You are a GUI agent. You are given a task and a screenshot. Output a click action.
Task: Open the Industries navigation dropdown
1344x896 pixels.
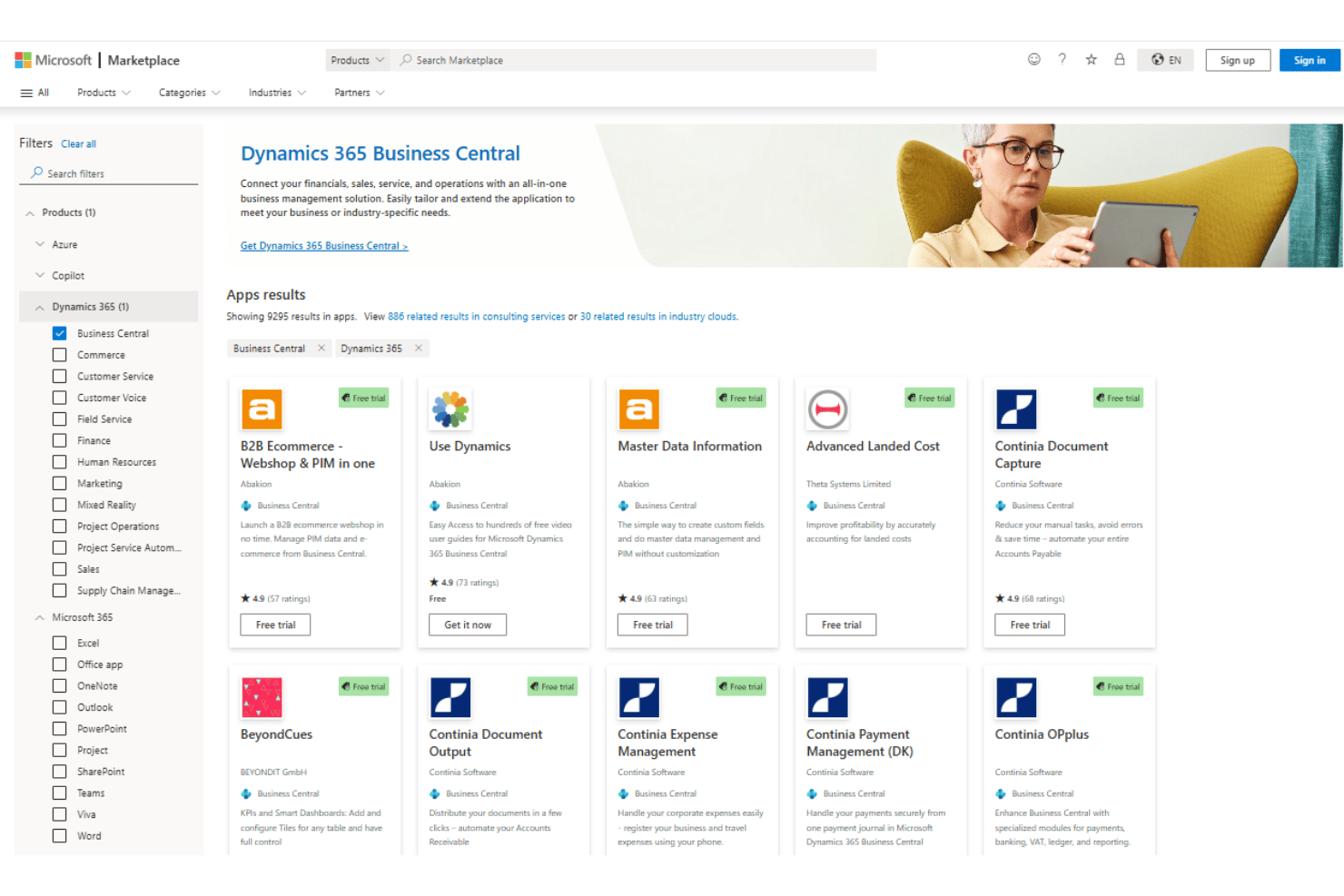(277, 93)
